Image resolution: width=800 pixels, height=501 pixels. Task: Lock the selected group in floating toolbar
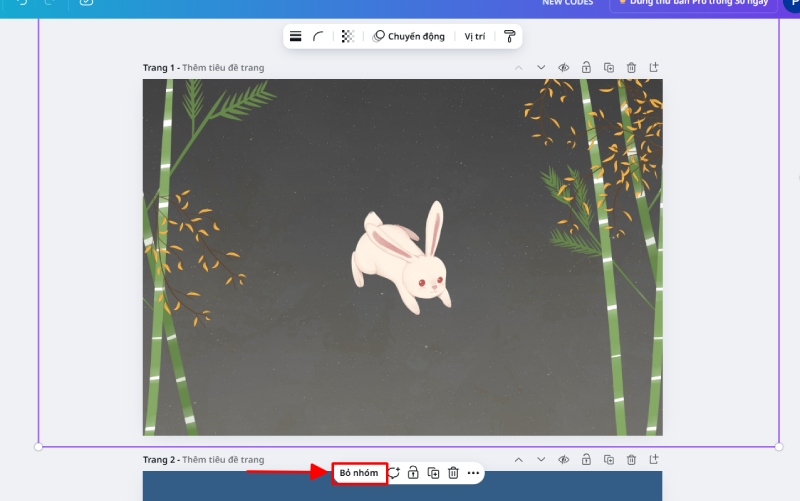(413, 473)
